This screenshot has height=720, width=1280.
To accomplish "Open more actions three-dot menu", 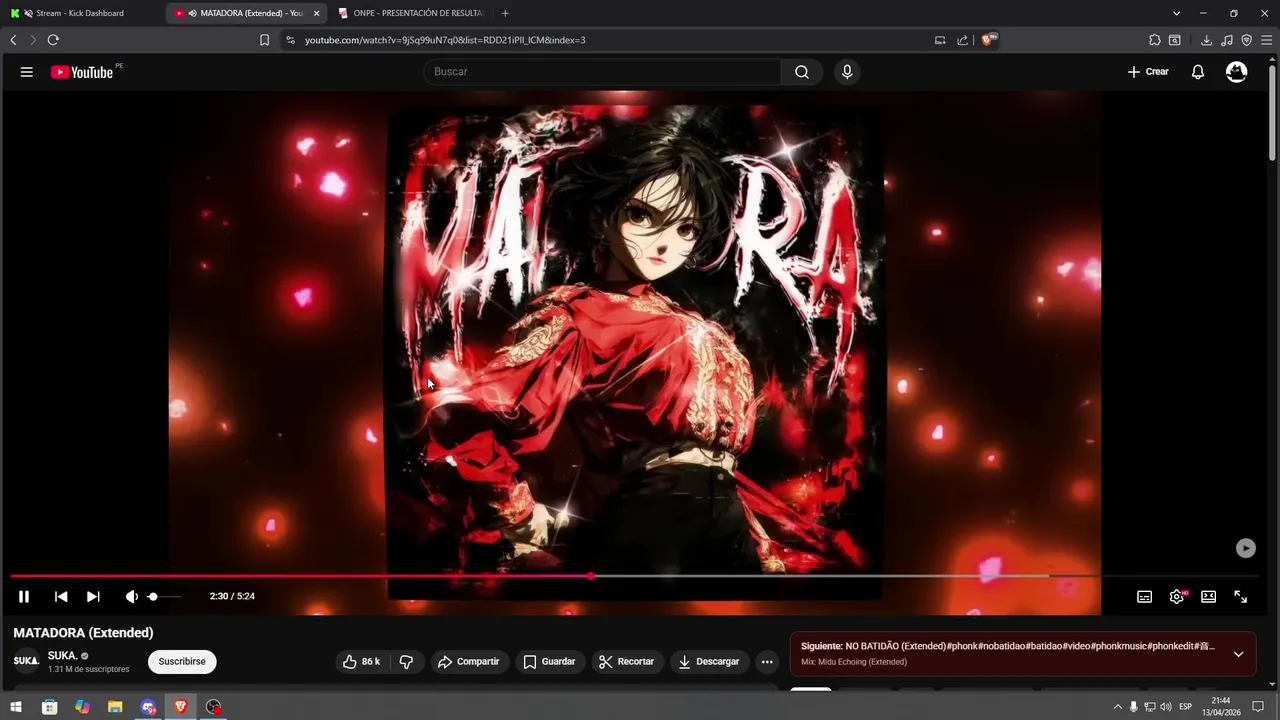I will (767, 662).
